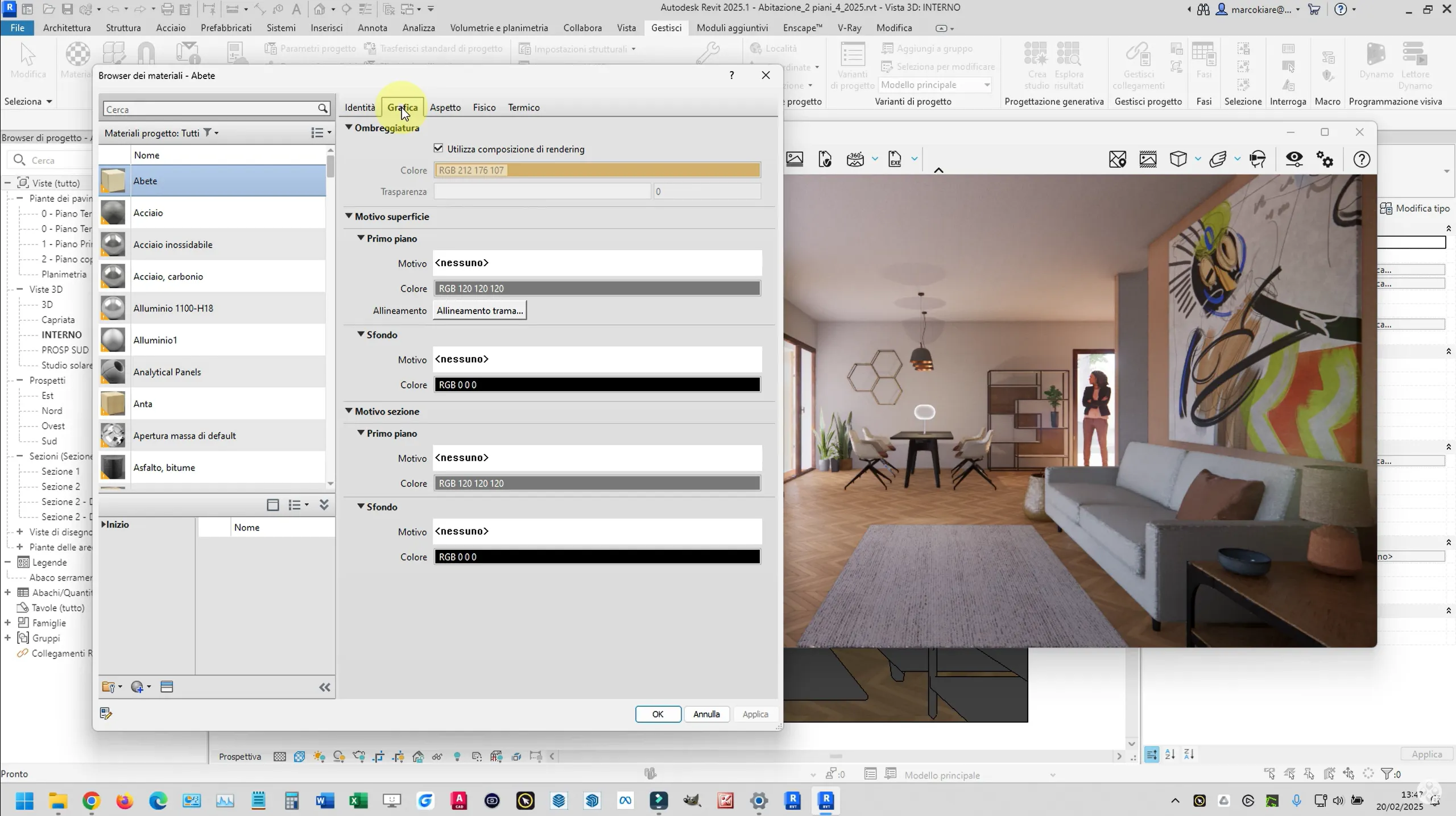
Task: Open the material library folder icon
Action: (x=108, y=687)
